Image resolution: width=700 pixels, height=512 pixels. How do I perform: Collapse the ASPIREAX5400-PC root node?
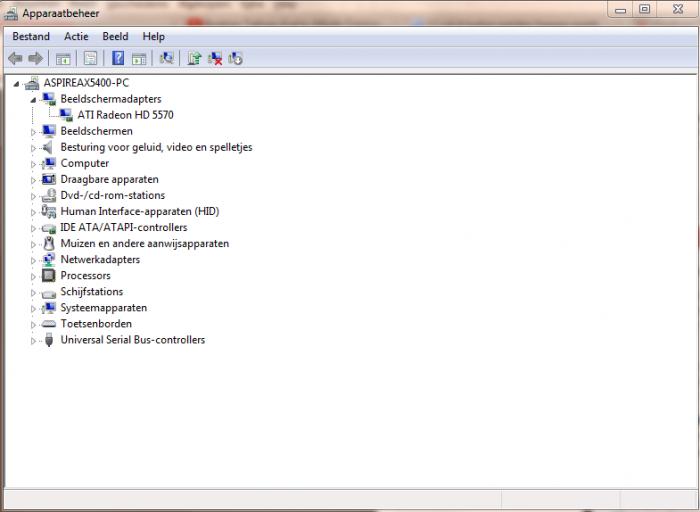point(17,83)
